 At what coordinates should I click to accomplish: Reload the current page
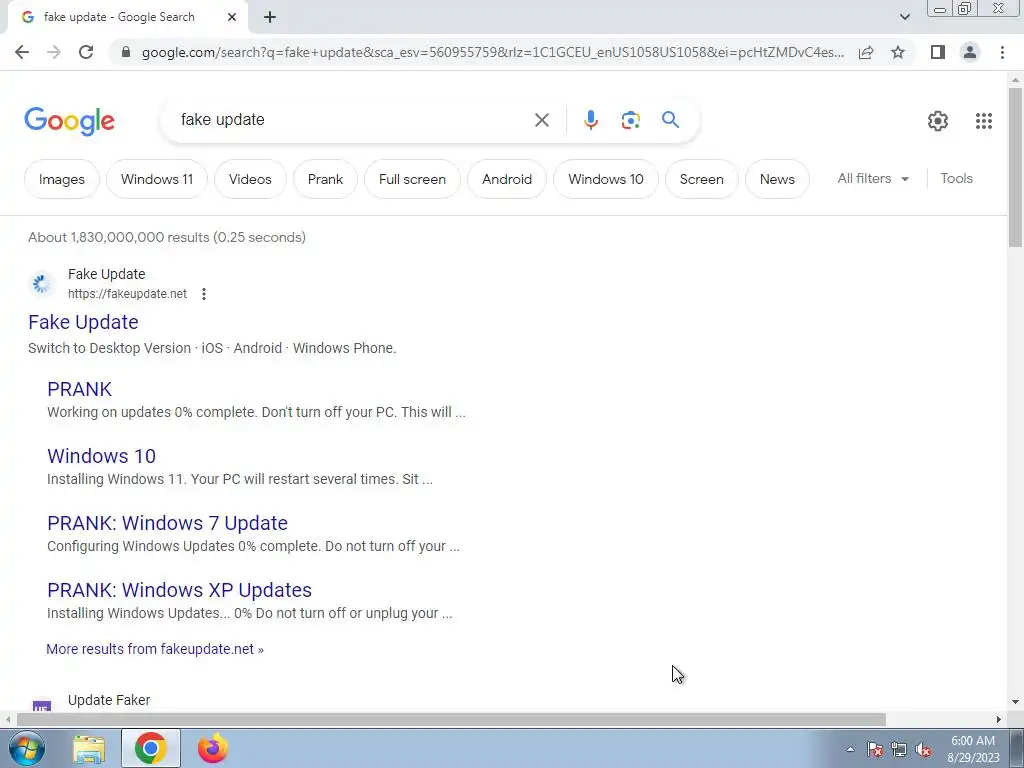pos(86,52)
